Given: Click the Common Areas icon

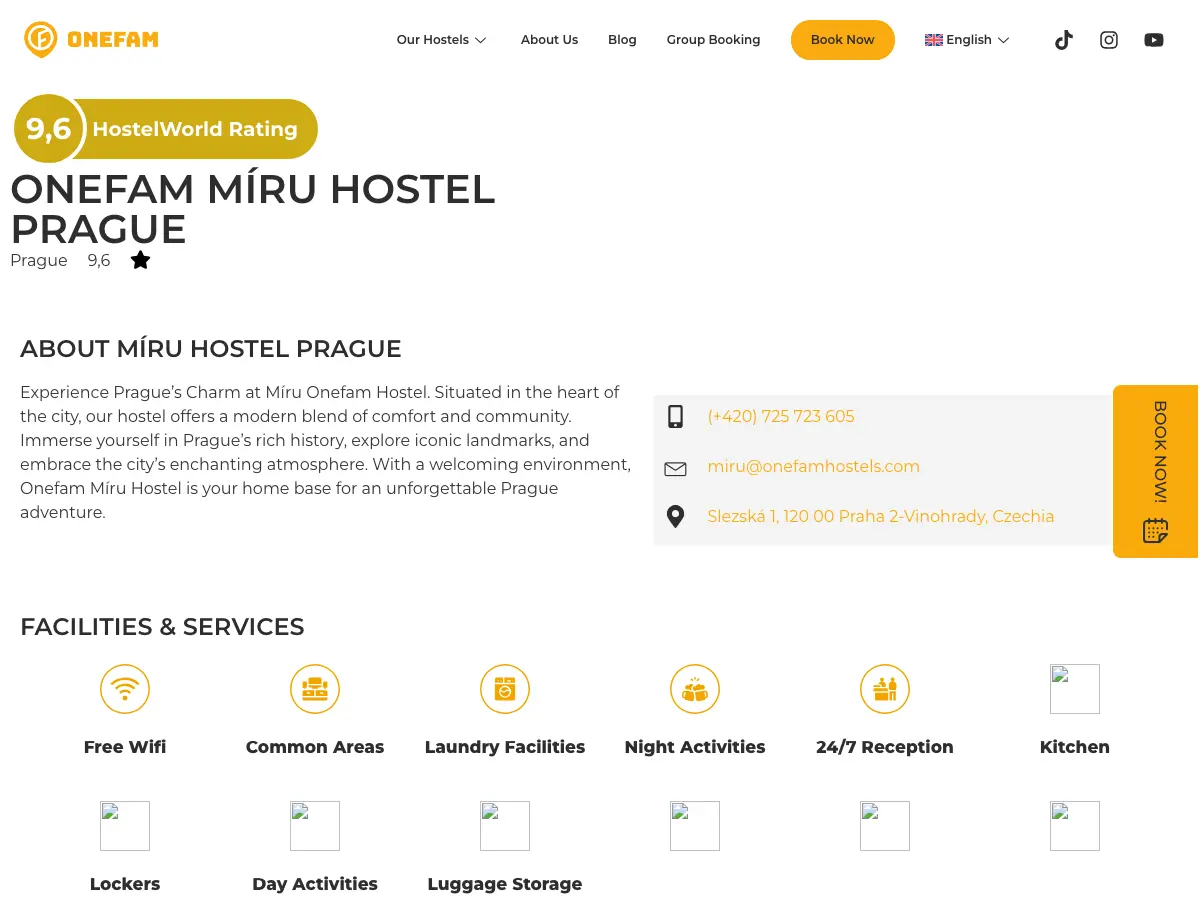Looking at the screenshot, I should [315, 689].
